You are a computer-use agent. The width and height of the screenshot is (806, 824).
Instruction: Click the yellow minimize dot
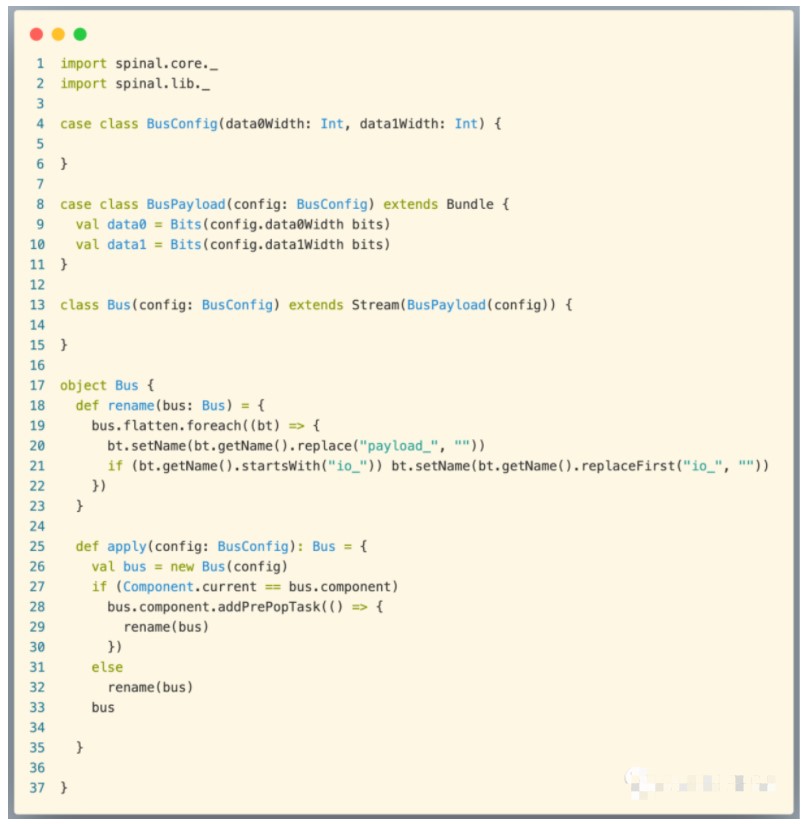click(58, 34)
